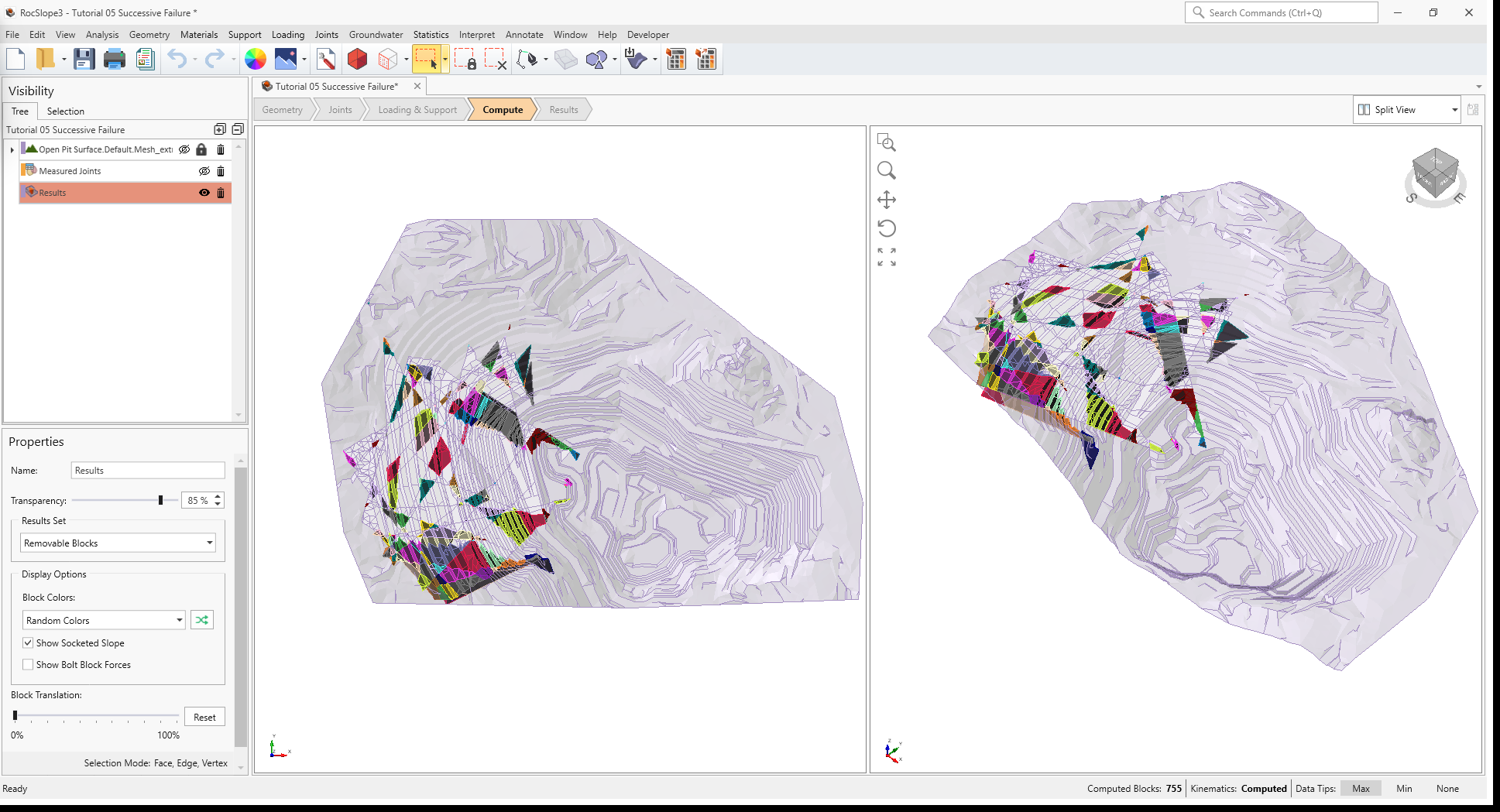Click the import surface arrow icon
The image size is (1500, 812).
pyautogui.click(x=636, y=59)
